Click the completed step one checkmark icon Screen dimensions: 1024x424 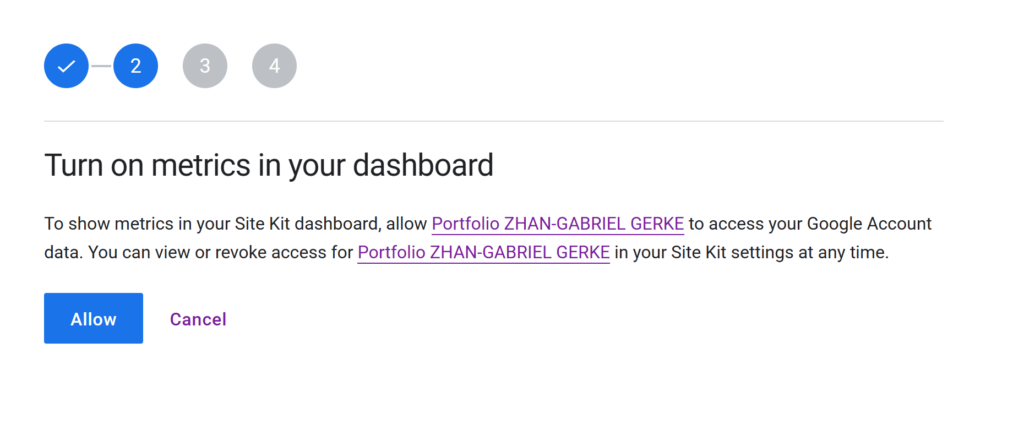pyautogui.click(x=66, y=66)
